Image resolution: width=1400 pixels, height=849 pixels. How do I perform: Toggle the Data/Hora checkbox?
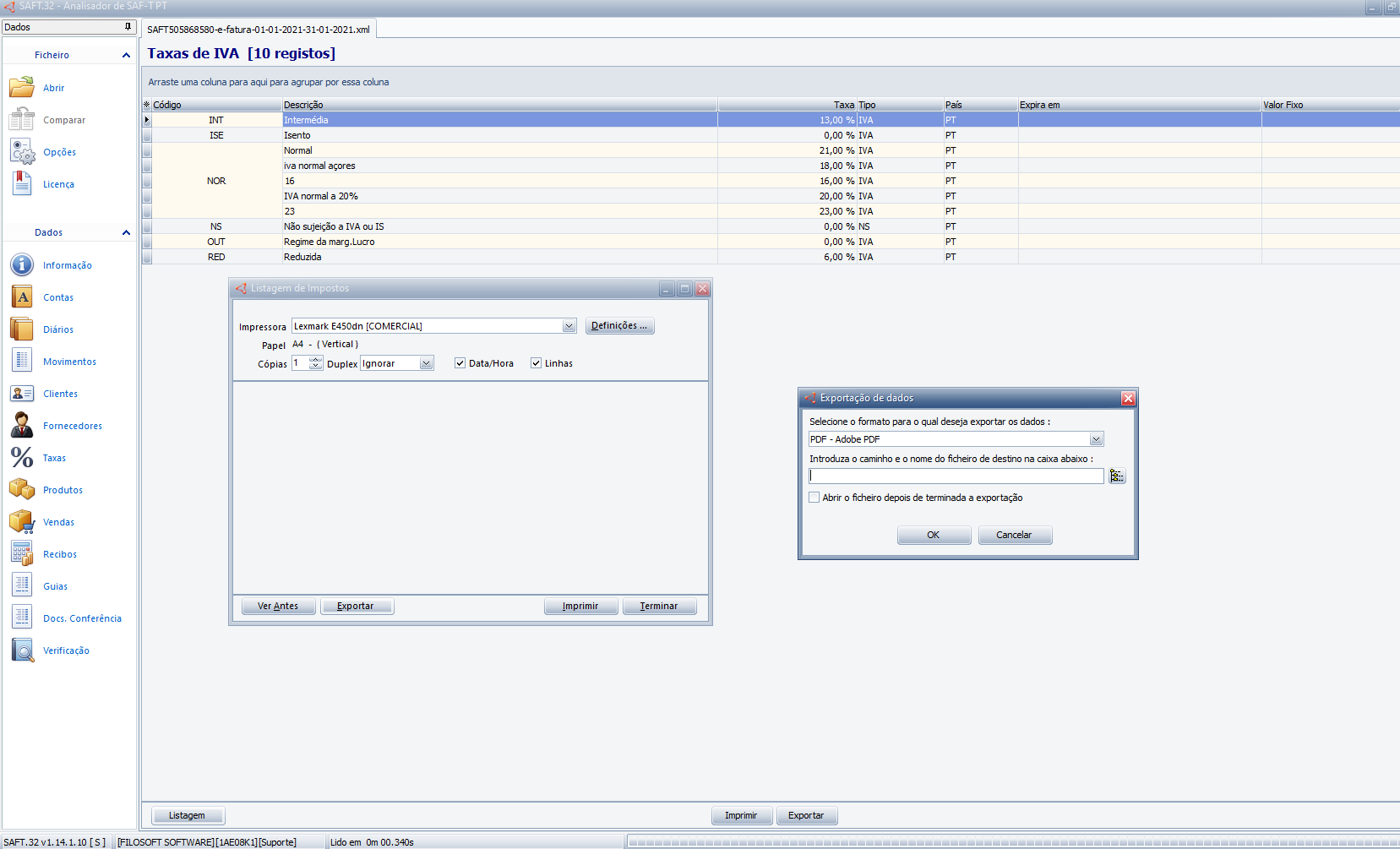coord(460,363)
